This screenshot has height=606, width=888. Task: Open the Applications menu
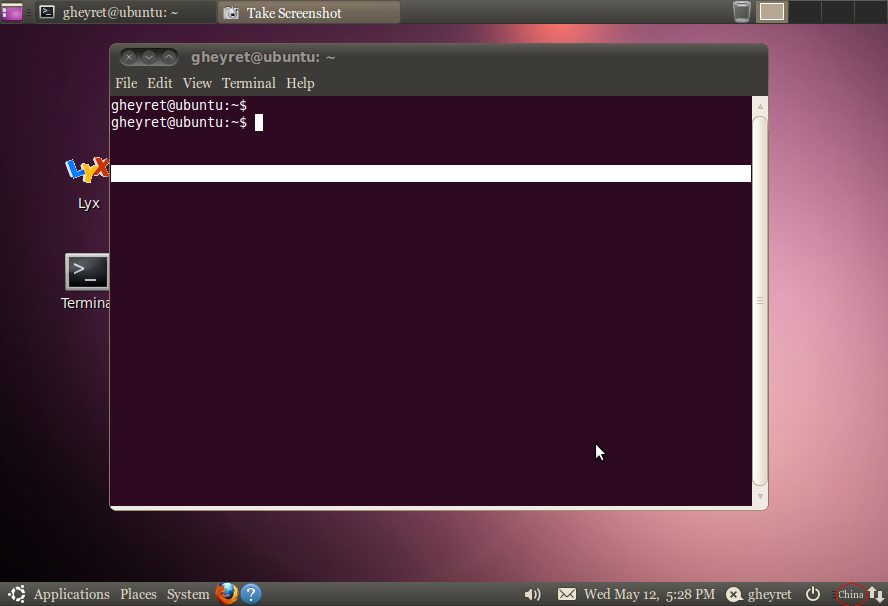point(71,594)
